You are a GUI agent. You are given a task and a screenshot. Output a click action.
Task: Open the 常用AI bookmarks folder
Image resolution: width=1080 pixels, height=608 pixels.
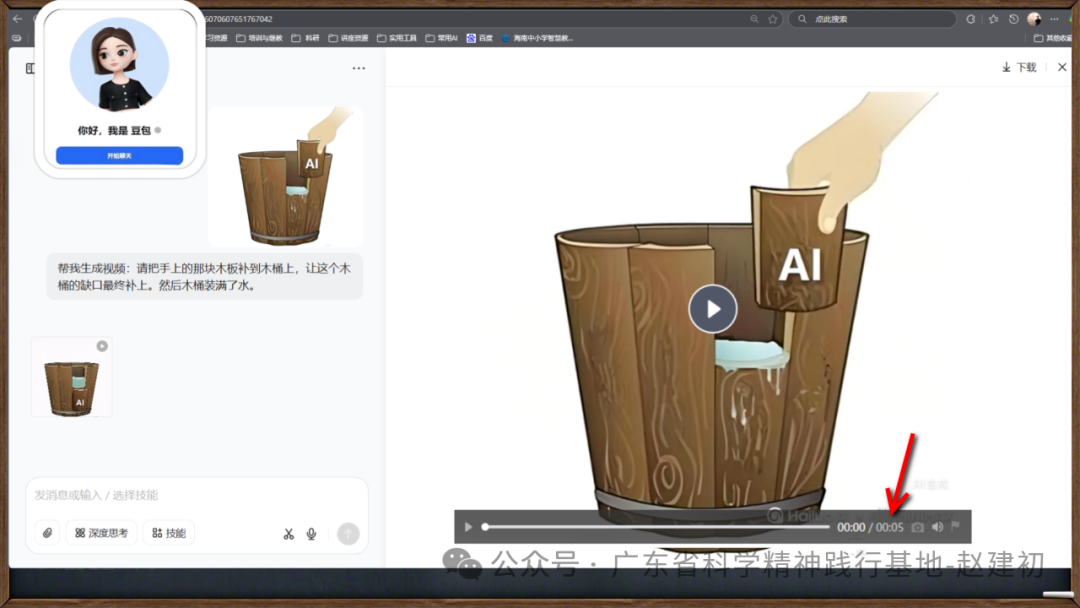point(441,38)
